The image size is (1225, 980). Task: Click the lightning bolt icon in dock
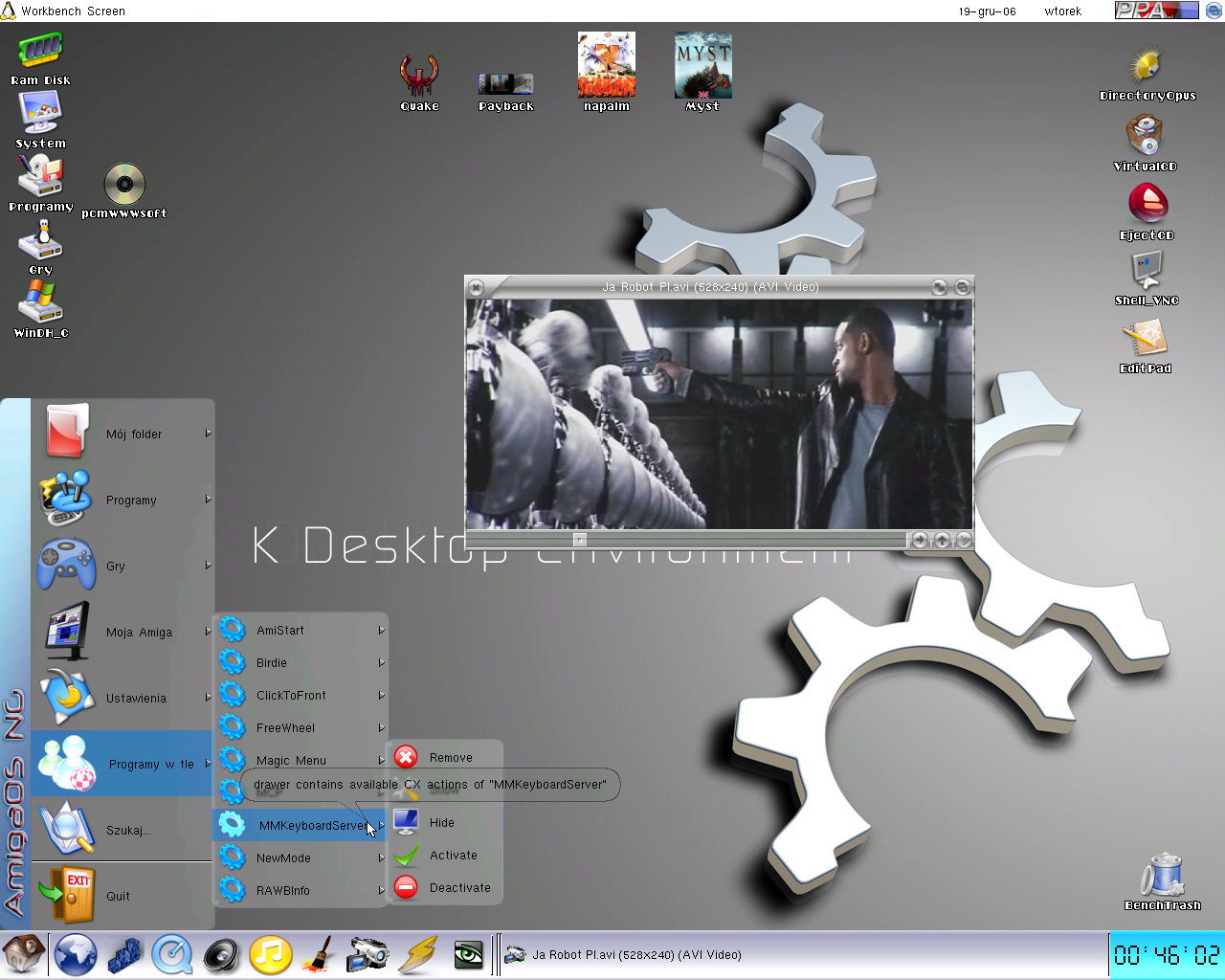[418, 954]
